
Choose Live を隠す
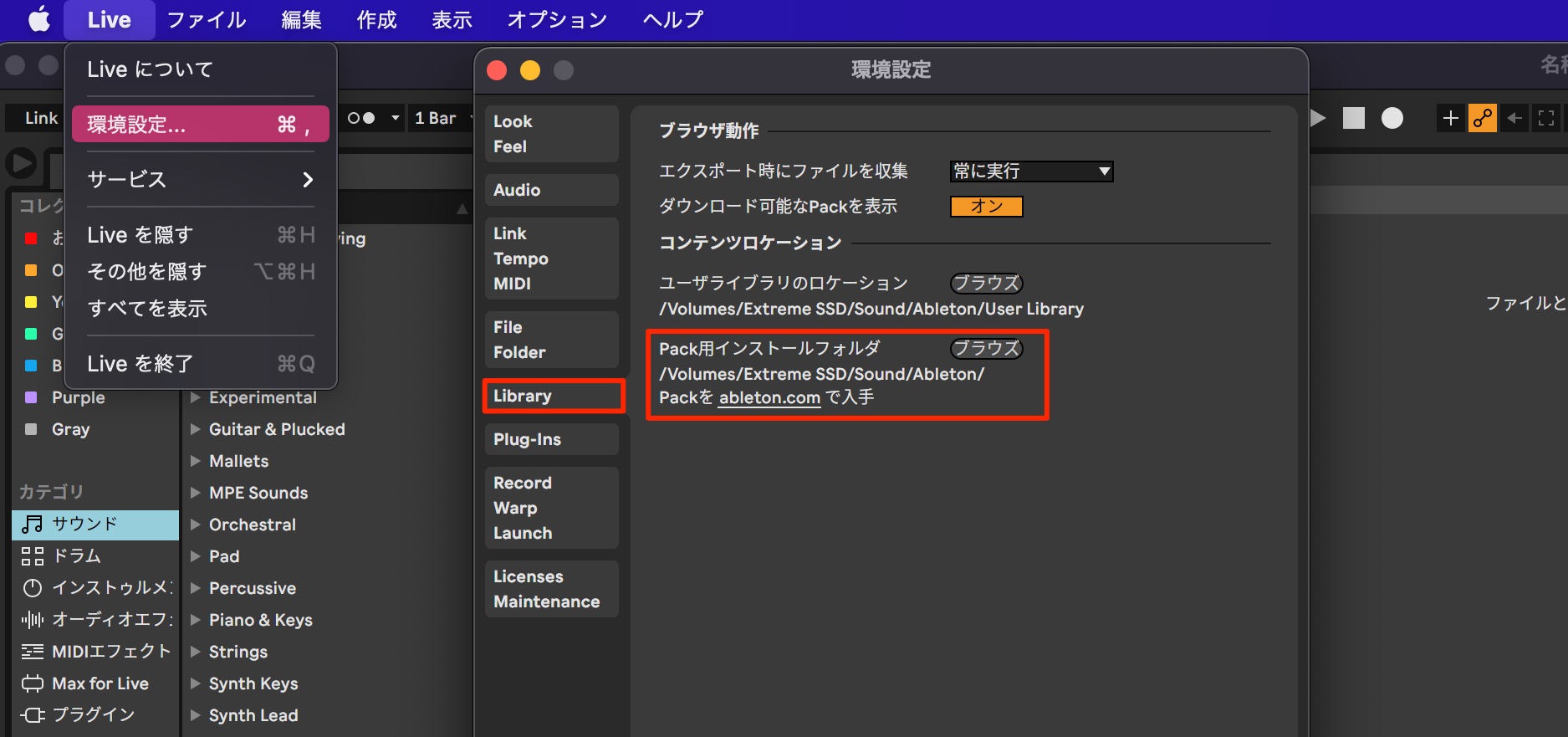tap(200, 235)
